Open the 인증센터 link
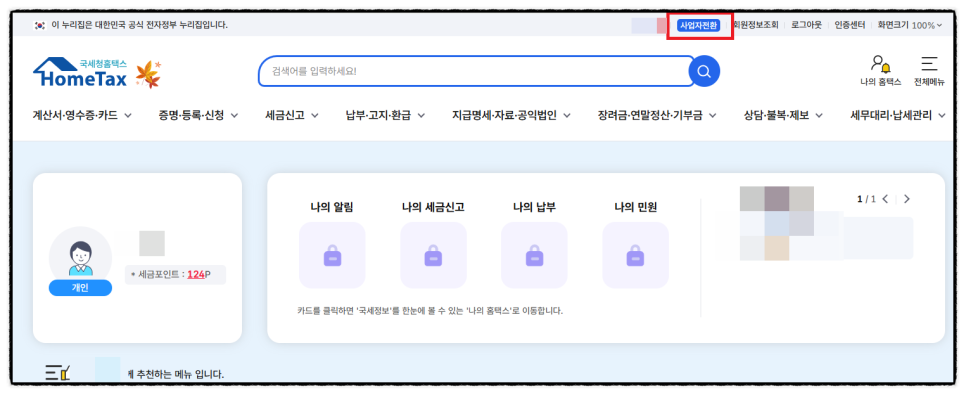 point(850,25)
